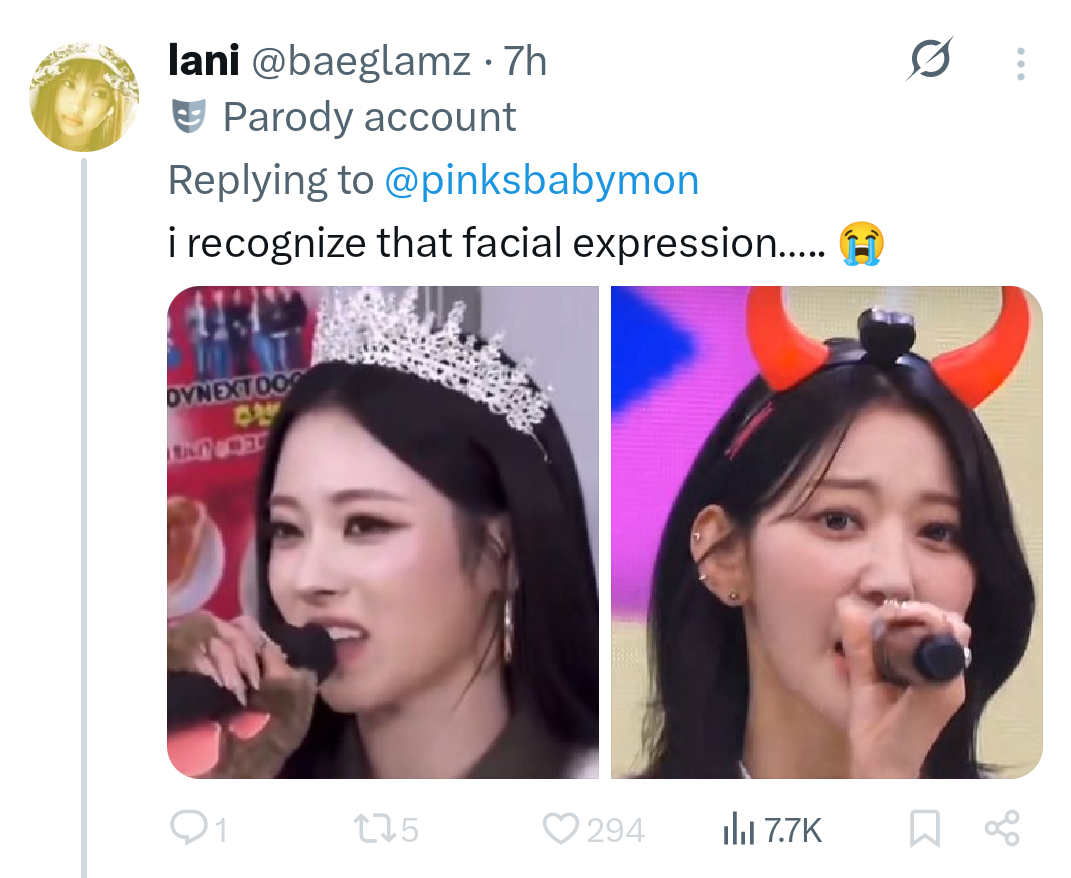Image resolution: width=1071 pixels, height=878 pixels.
Task: Open the parody account mask icon
Action: [189, 115]
